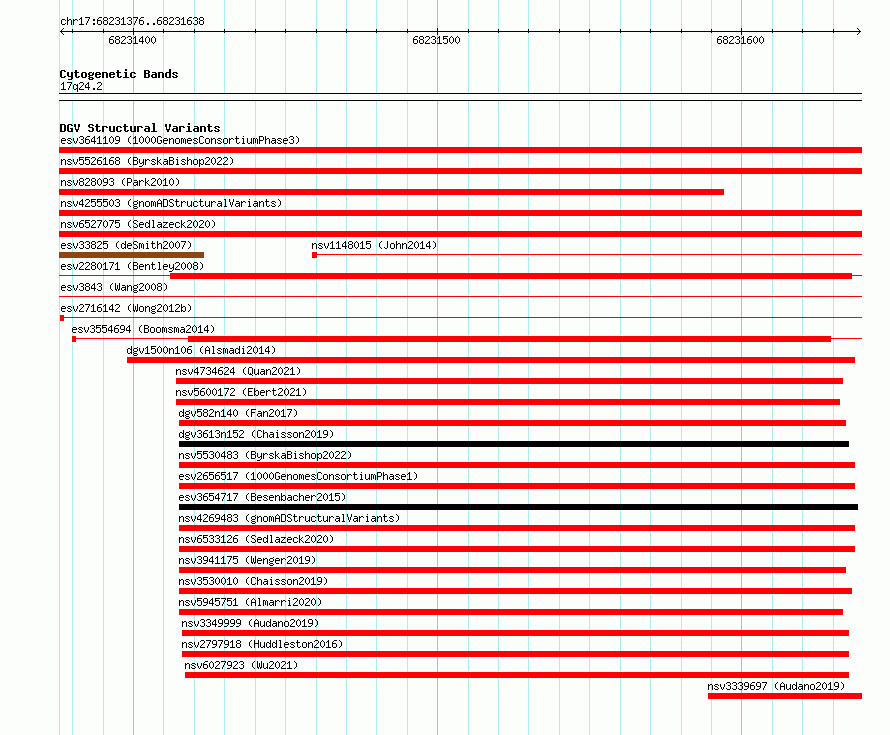Click the thick red esv2280171 bar
This screenshot has width=890, height=735.
click(x=511, y=276)
